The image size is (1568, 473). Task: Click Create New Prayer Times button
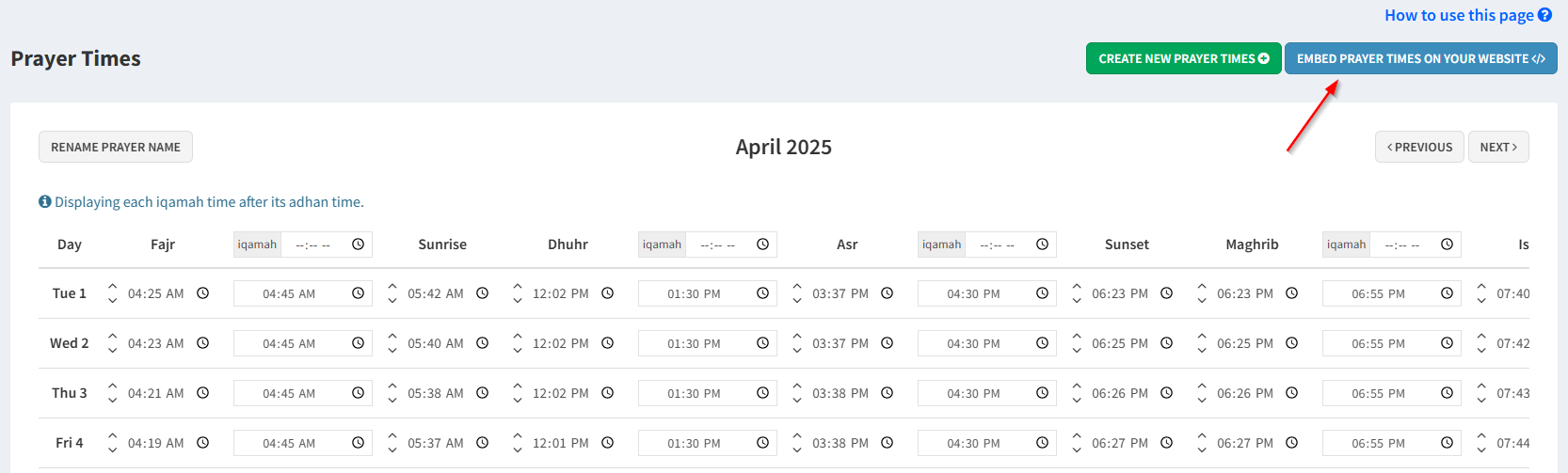tap(1184, 58)
